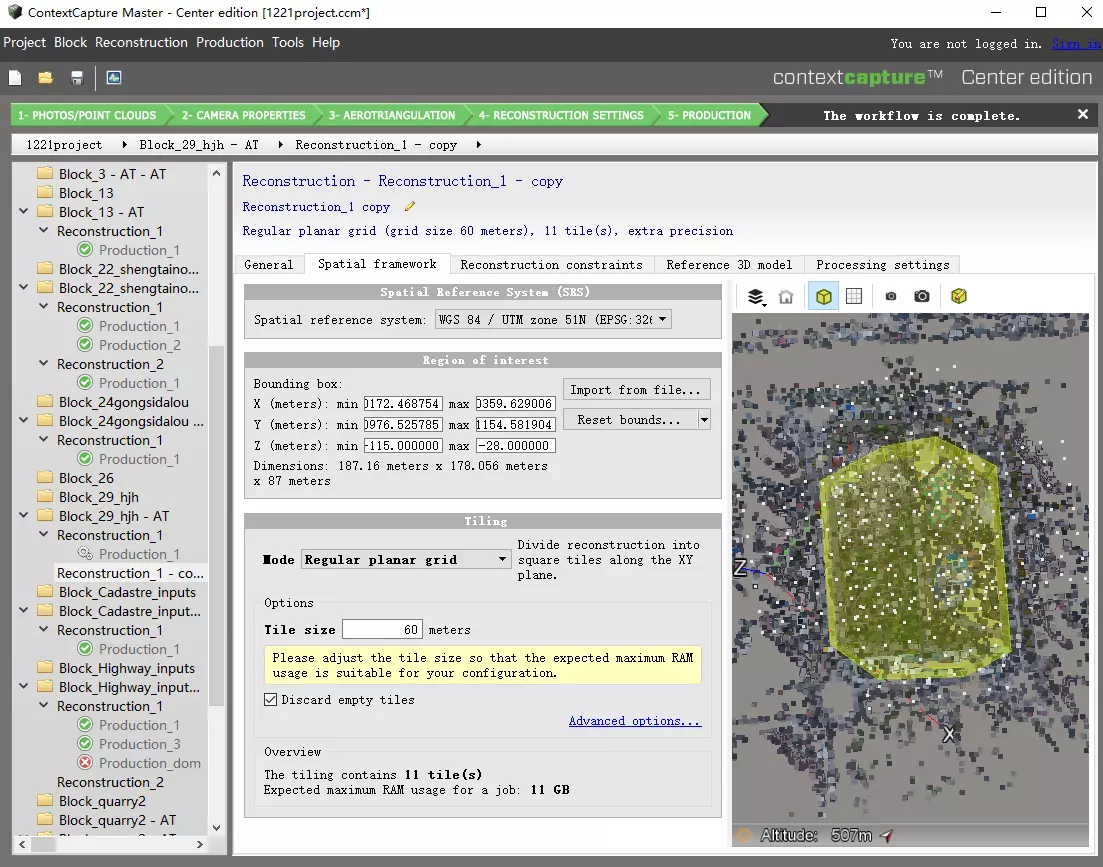The height and width of the screenshot is (867, 1103).
Task: Click the red north arrow beside Altitude
Action: [x=886, y=835]
